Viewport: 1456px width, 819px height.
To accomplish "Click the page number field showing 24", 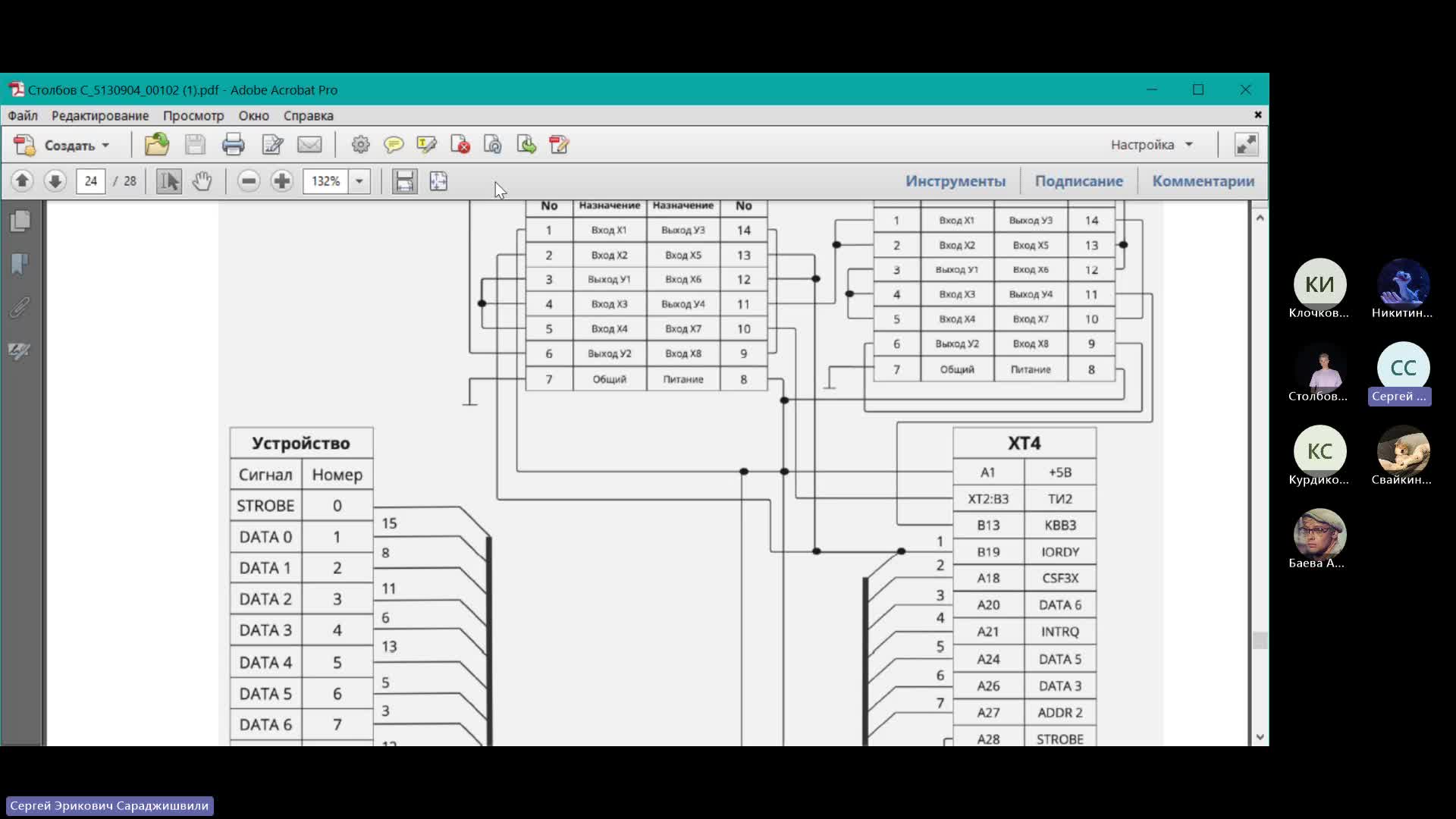I will [x=91, y=181].
